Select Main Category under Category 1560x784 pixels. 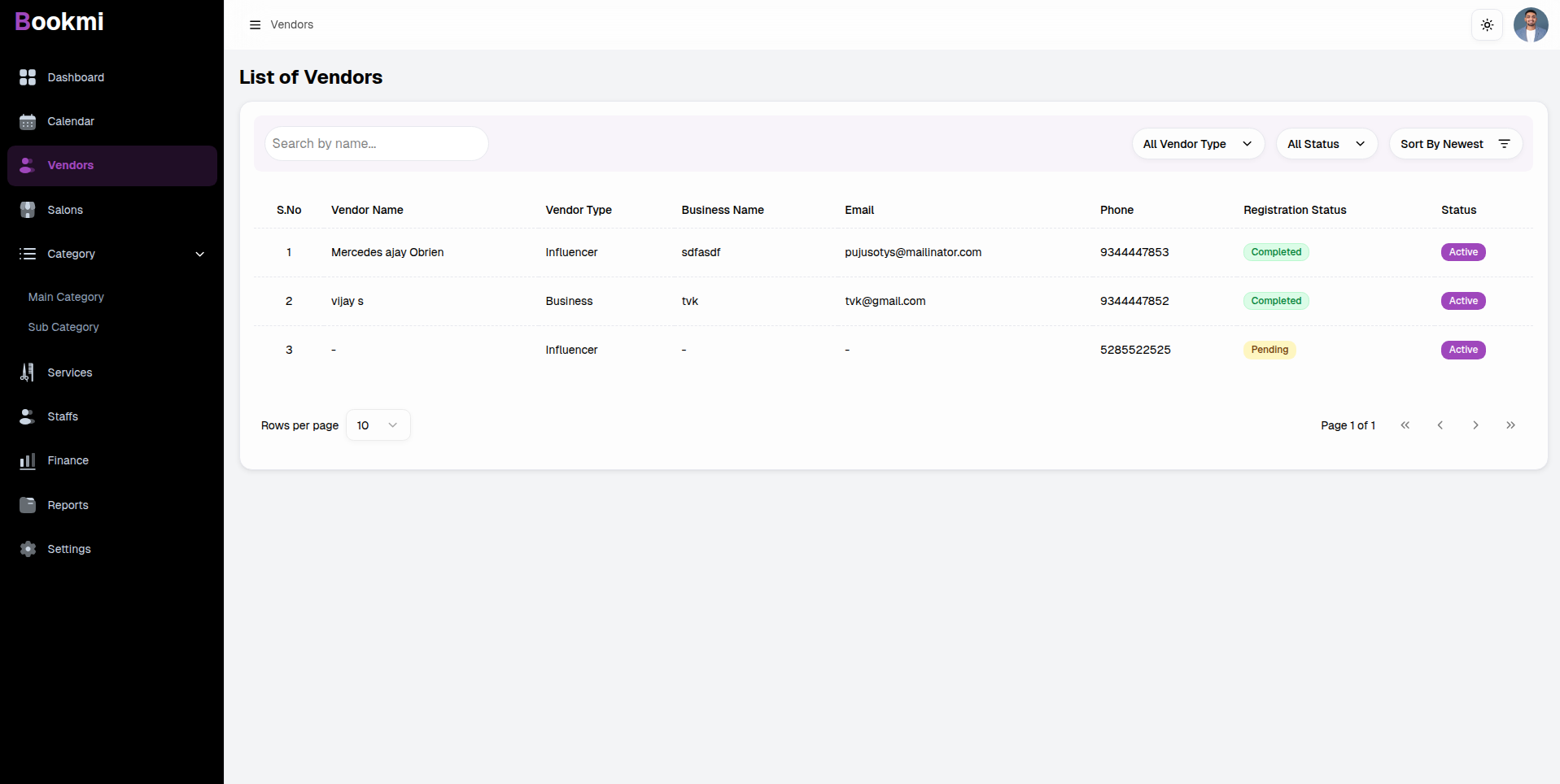click(66, 297)
